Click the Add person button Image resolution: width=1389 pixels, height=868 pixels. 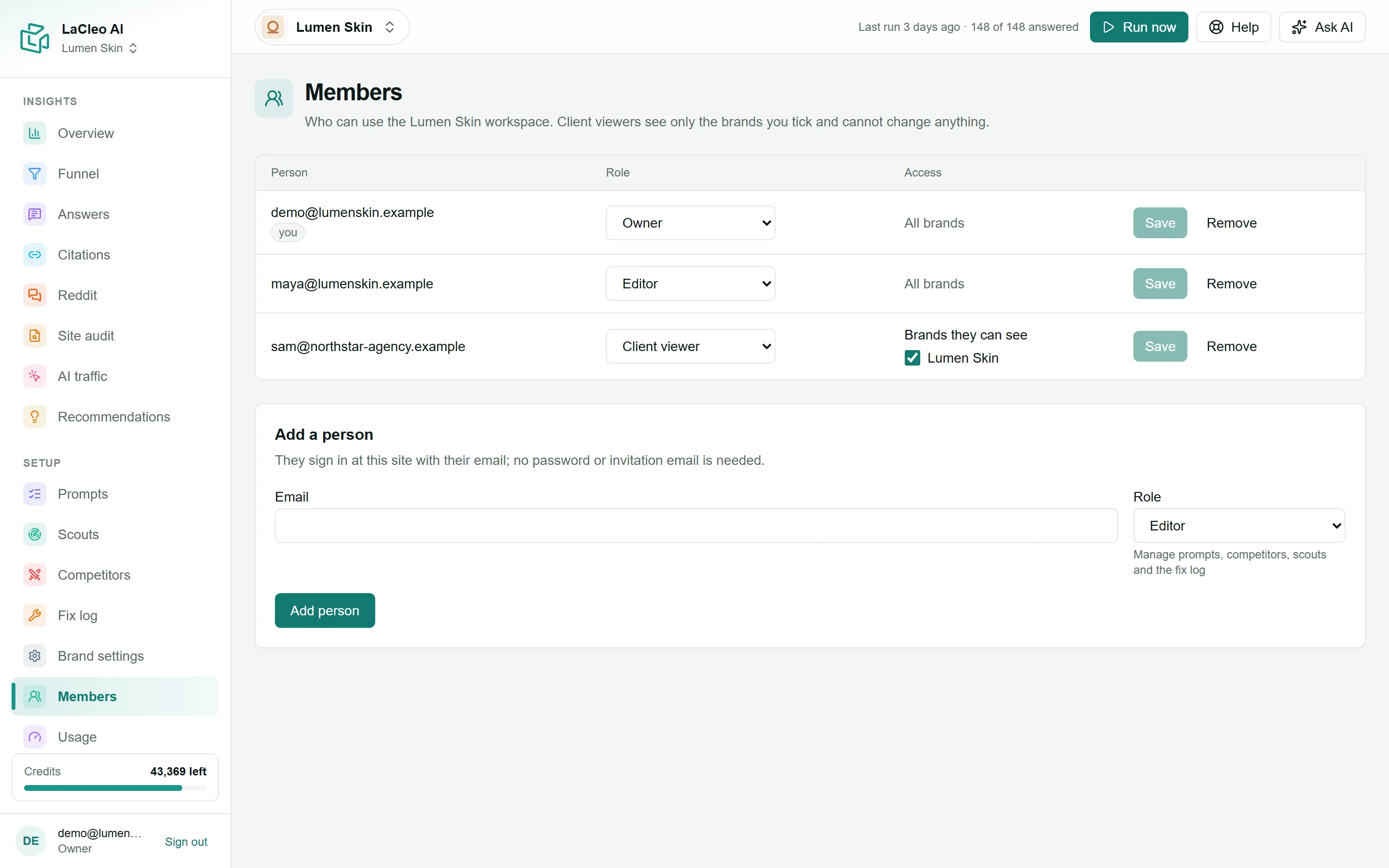point(325,610)
